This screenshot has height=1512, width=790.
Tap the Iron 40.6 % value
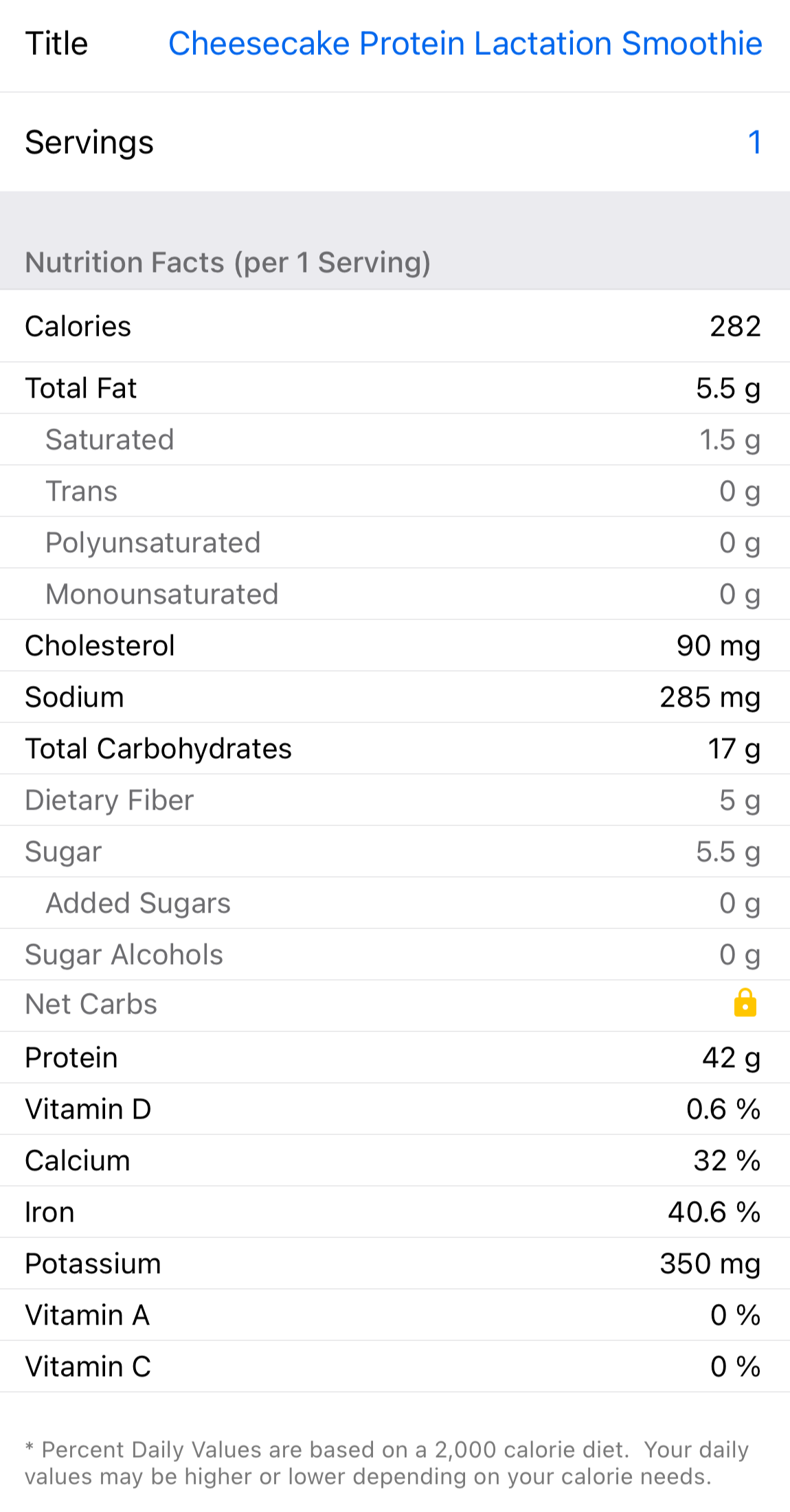(714, 1212)
